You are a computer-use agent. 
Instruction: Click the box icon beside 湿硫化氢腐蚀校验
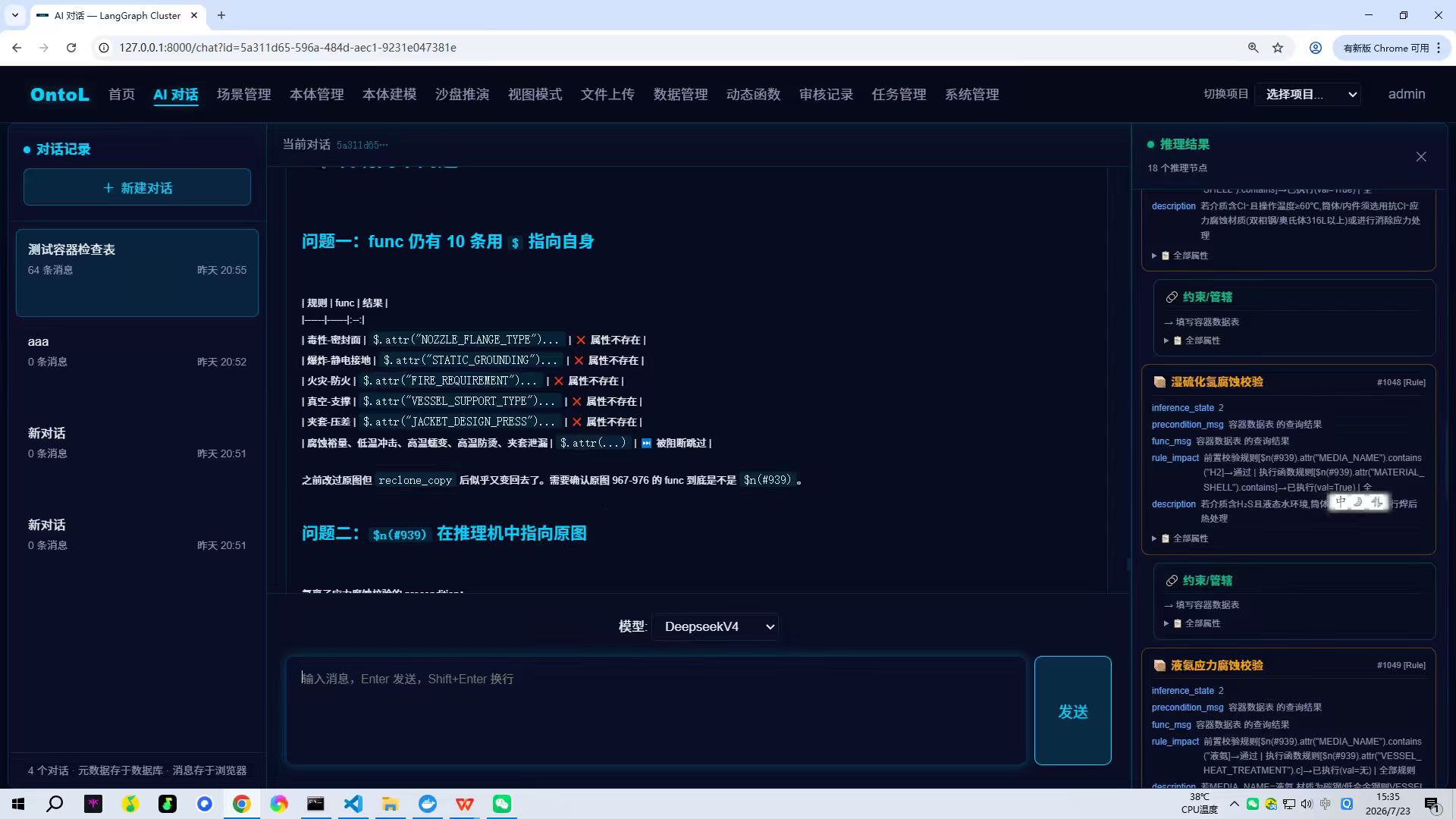click(x=1159, y=382)
